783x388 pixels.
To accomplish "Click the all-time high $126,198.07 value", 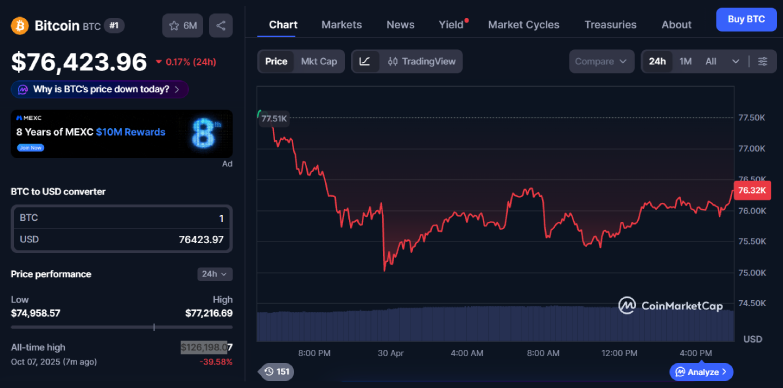I will [206, 347].
